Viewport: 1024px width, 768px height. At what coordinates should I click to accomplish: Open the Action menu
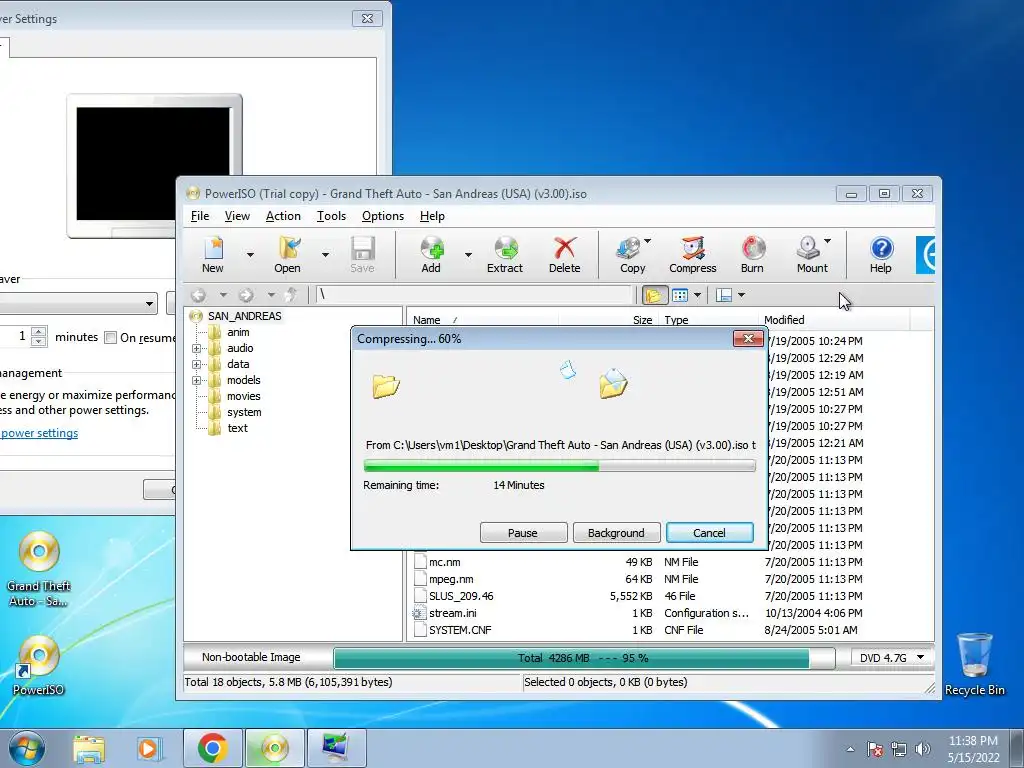(283, 216)
